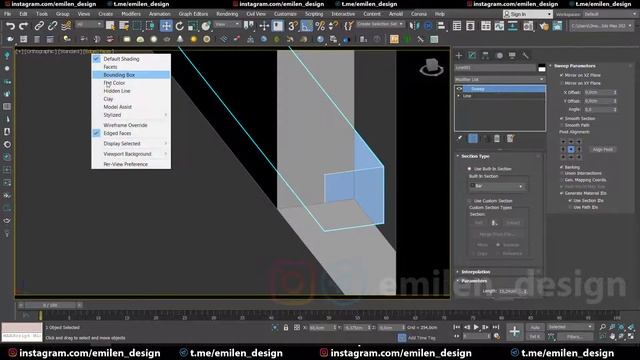The image size is (640, 360).
Task: Open the Rendering menu
Action: pos(227,14)
